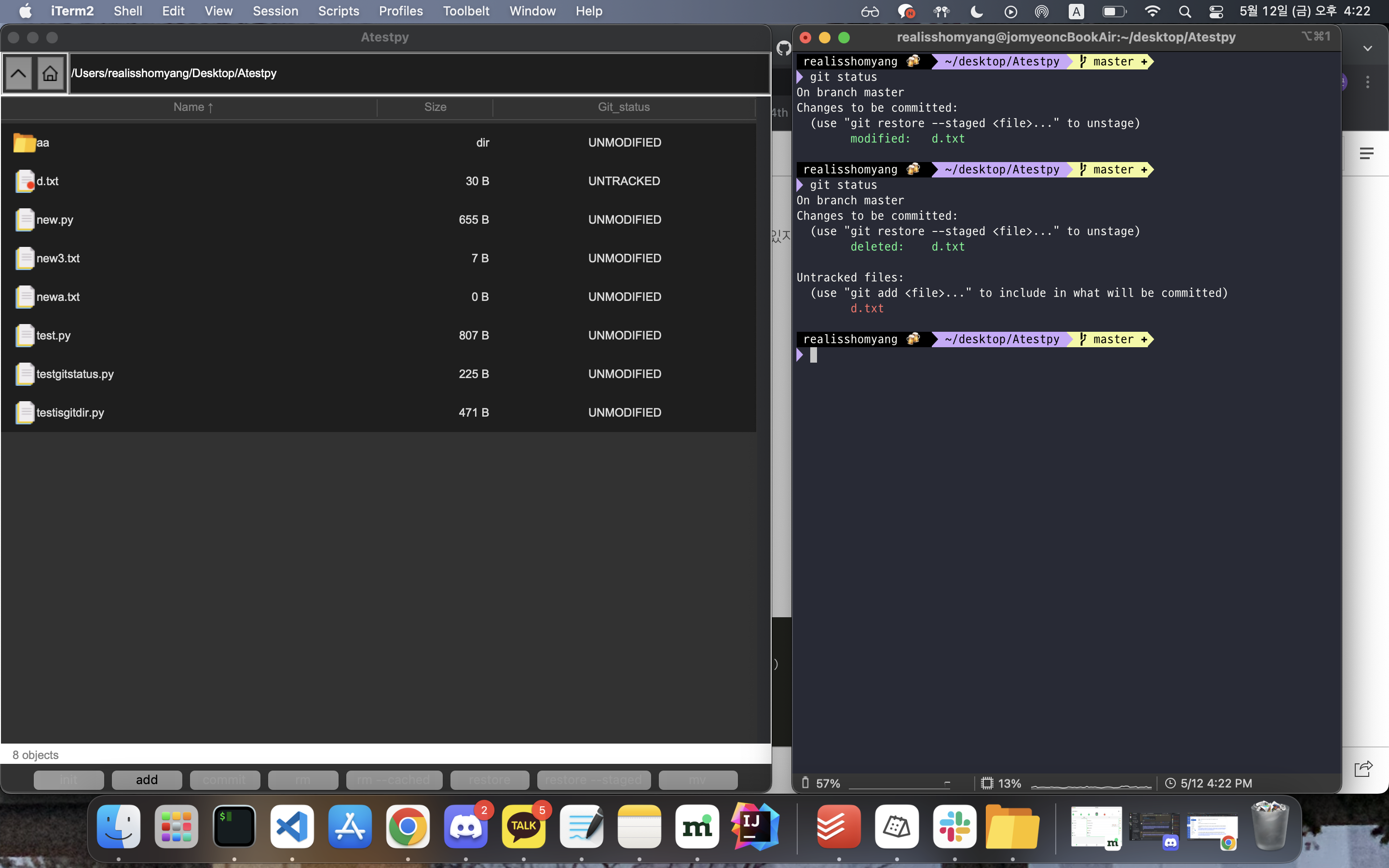This screenshot has height=868, width=1389.
Task: Click the up-directory arrow button
Action: pos(18,73)
